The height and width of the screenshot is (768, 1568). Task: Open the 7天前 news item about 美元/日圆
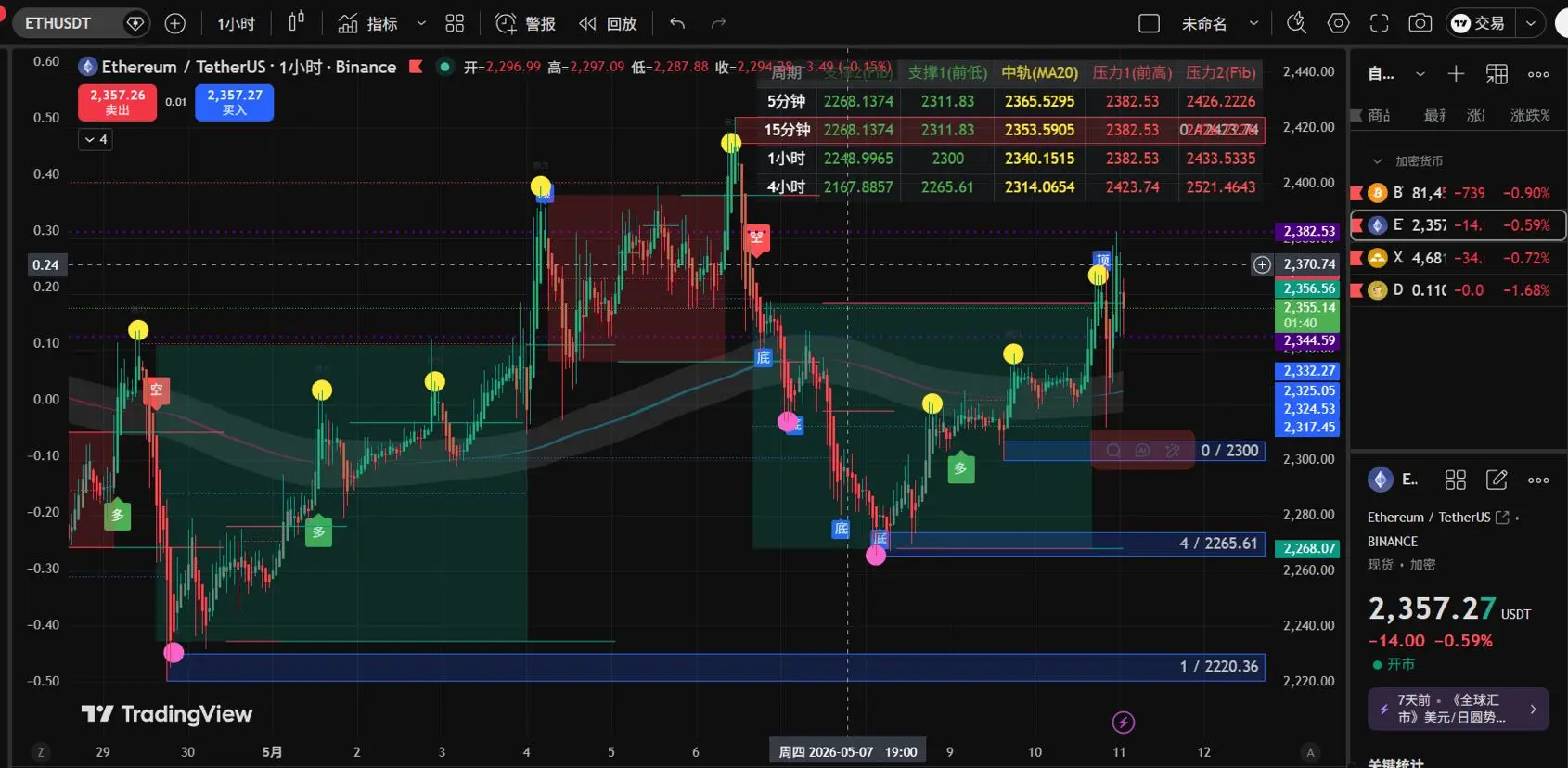pos(1458,710)
